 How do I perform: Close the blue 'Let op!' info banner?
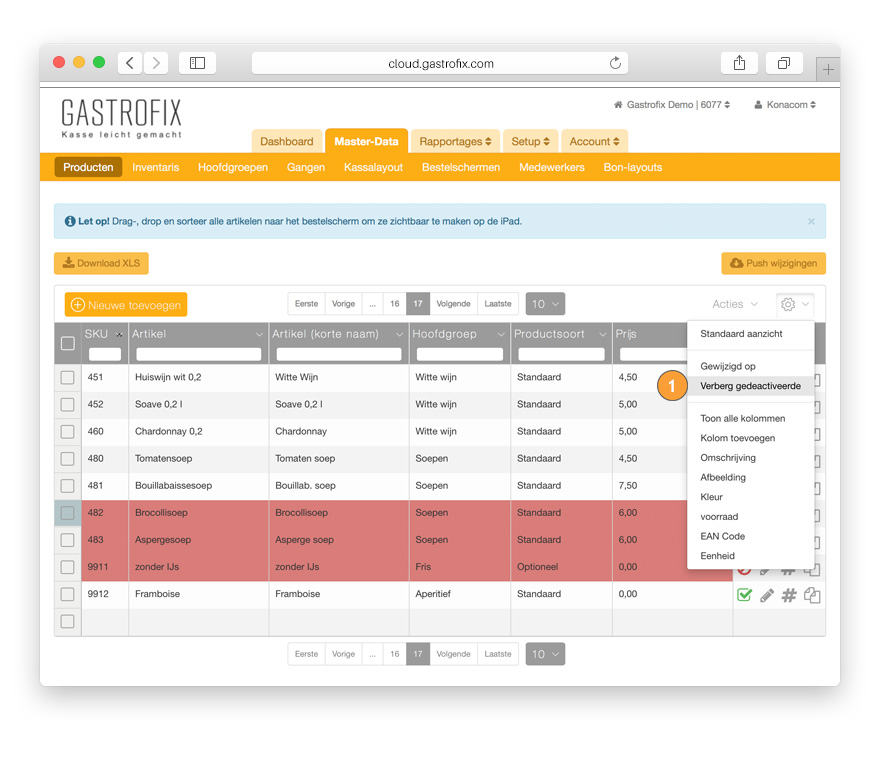[x=811, y=221]
